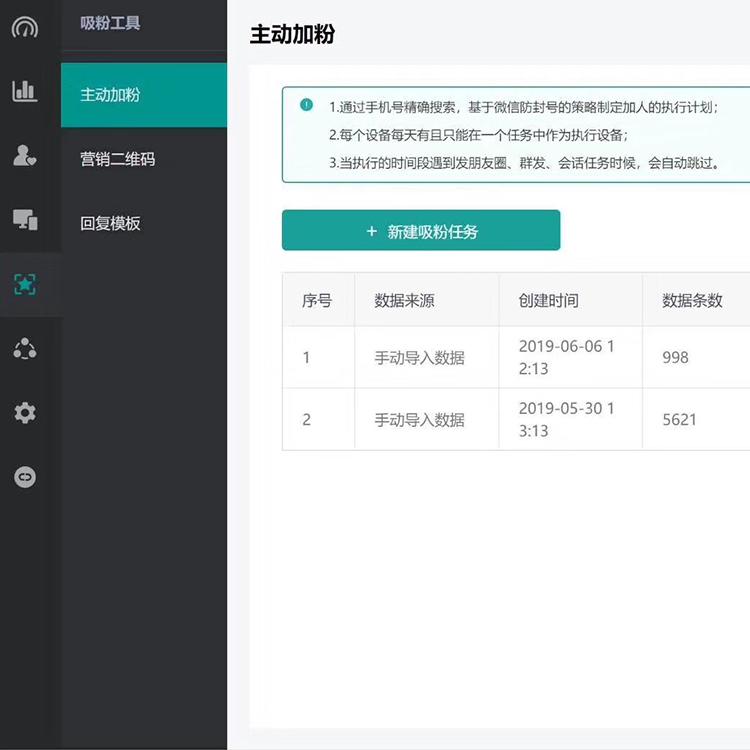This screenshot has height=750, width=750.
Task: Open the devices monitor icon
Action: [25, 220]
